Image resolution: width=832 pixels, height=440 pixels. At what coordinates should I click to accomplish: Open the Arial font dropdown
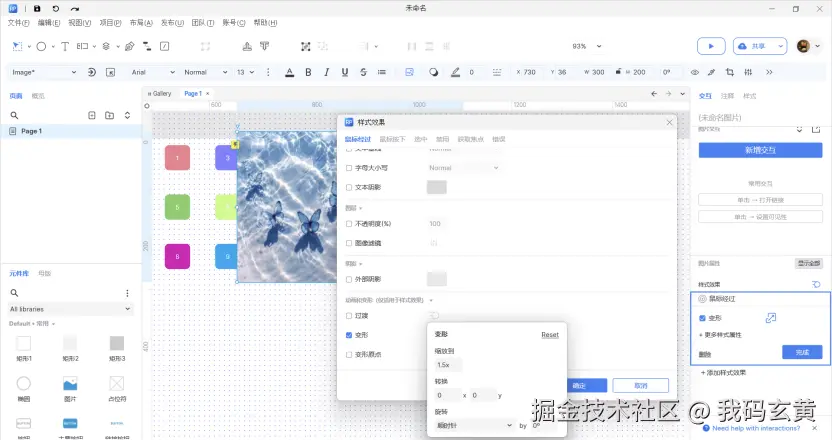coord(153,72)
